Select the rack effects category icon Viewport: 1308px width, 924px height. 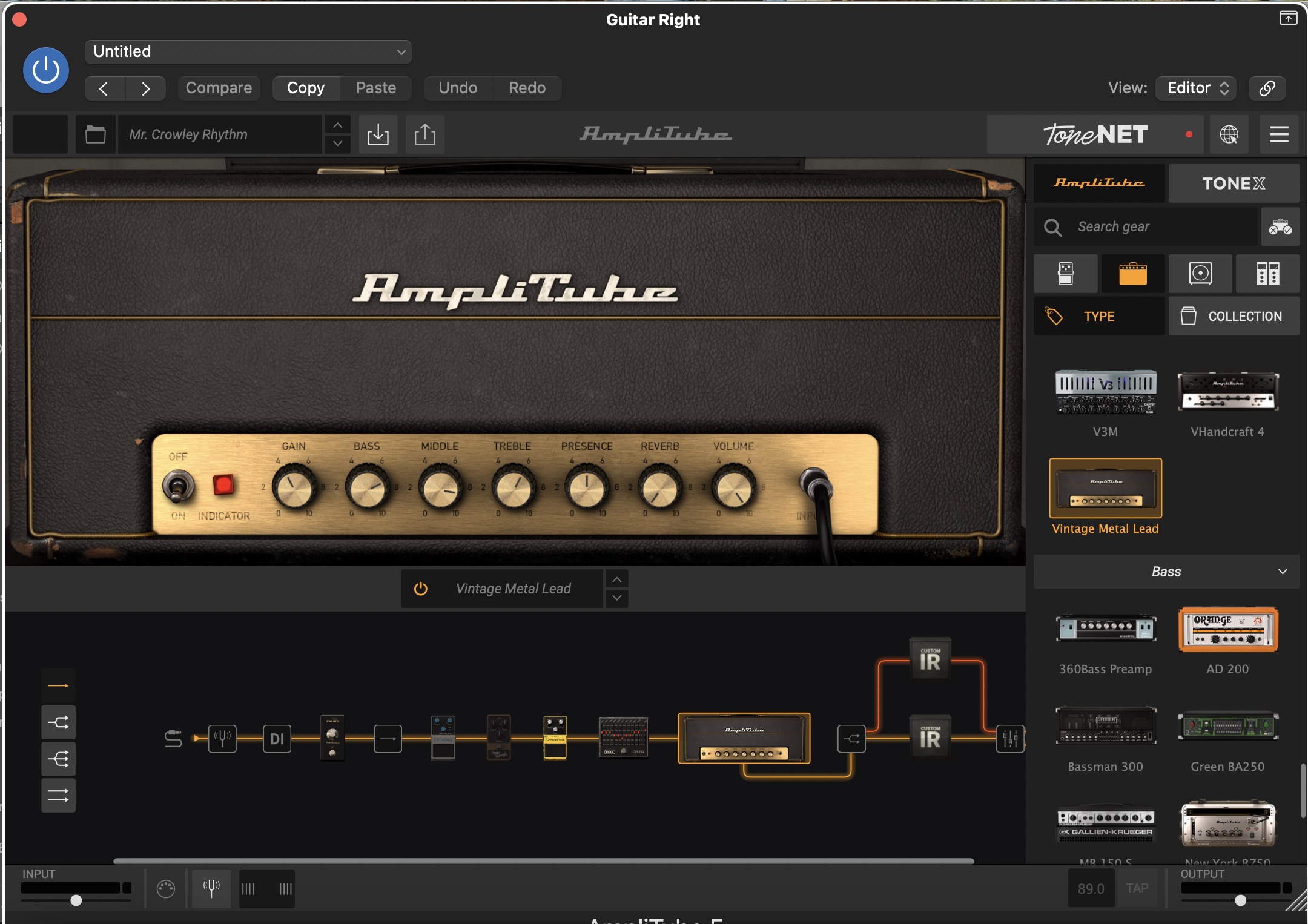click(x=1267, y=274)
